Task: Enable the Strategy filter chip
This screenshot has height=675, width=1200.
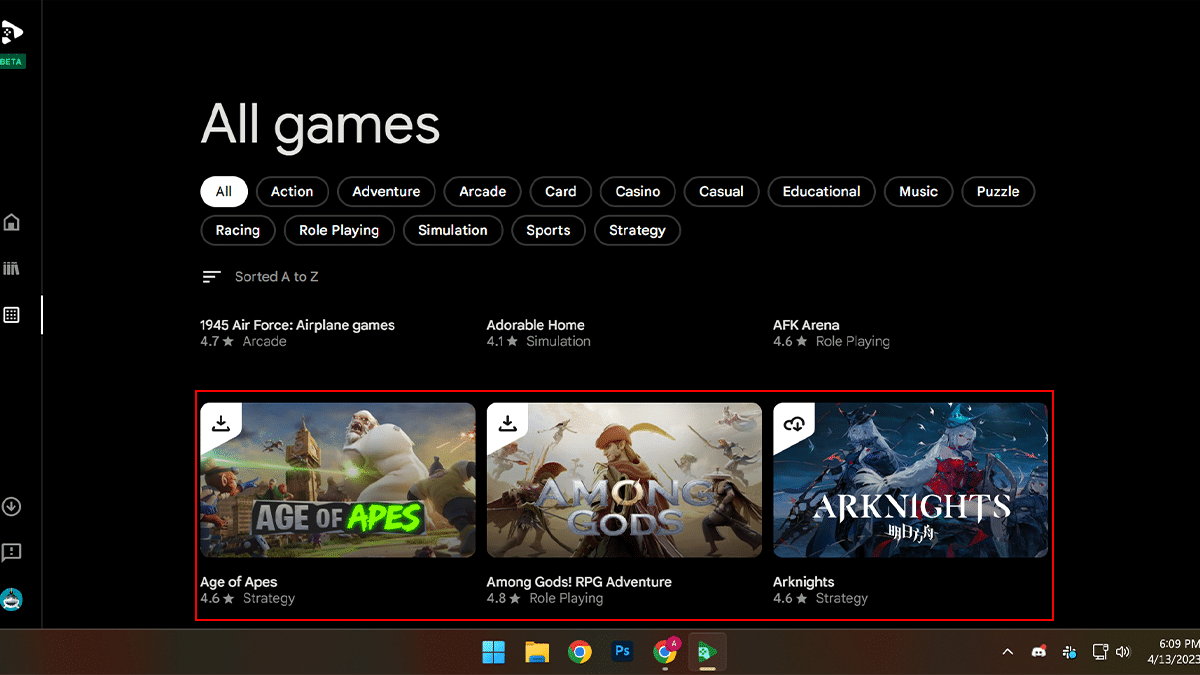Action: [637, 230]
